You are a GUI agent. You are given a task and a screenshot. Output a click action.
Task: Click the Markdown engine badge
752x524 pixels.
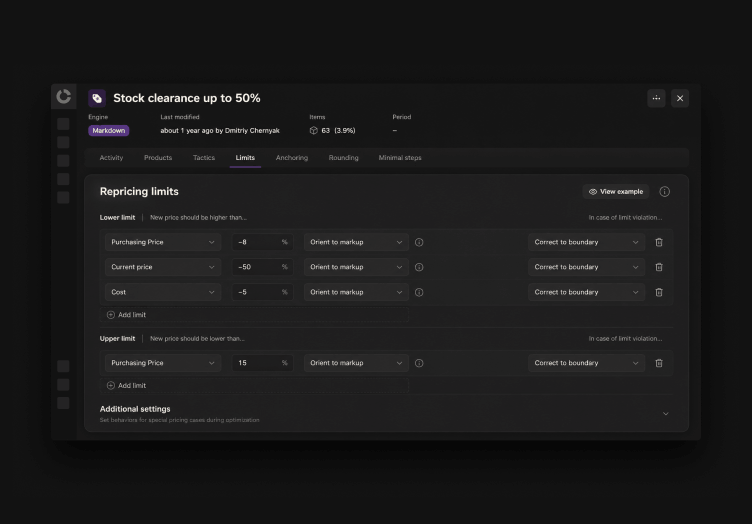108,130
